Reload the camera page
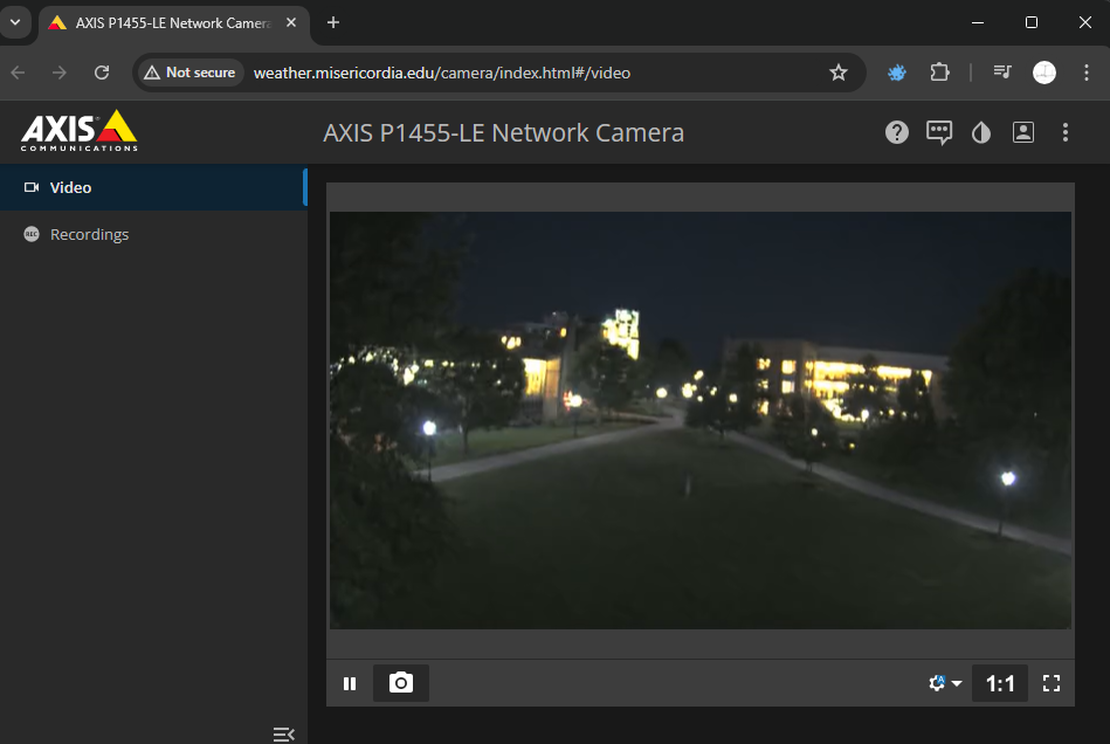The width and height of the screenshot is (1110, 744). (x=102, y=72)
